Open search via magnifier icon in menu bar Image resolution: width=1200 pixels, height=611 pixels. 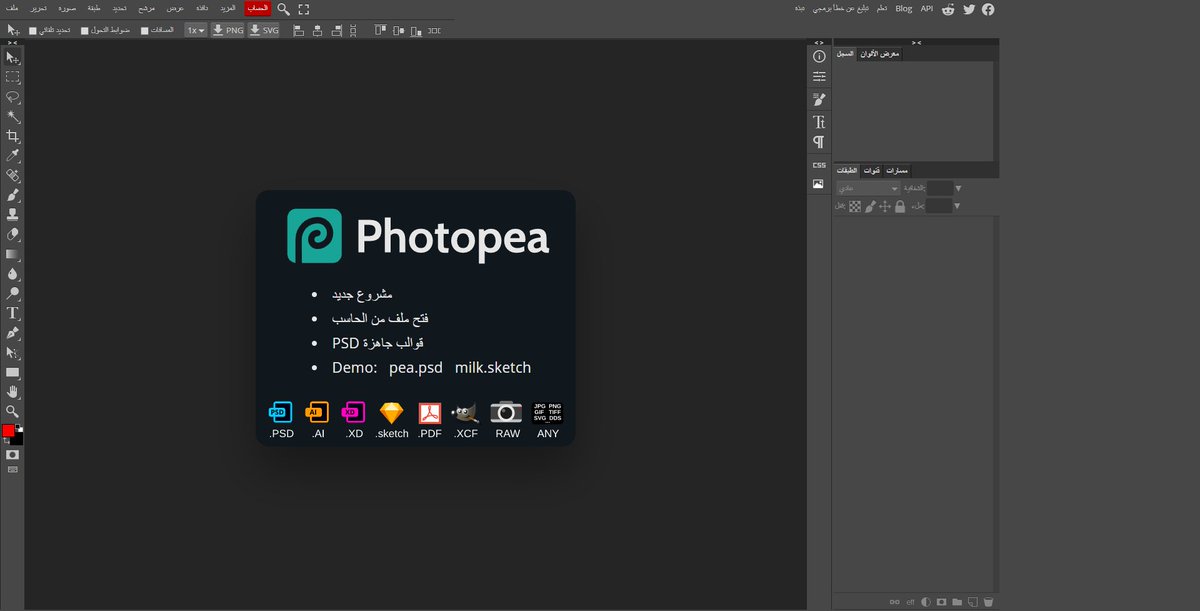click(x=284, y=8)
